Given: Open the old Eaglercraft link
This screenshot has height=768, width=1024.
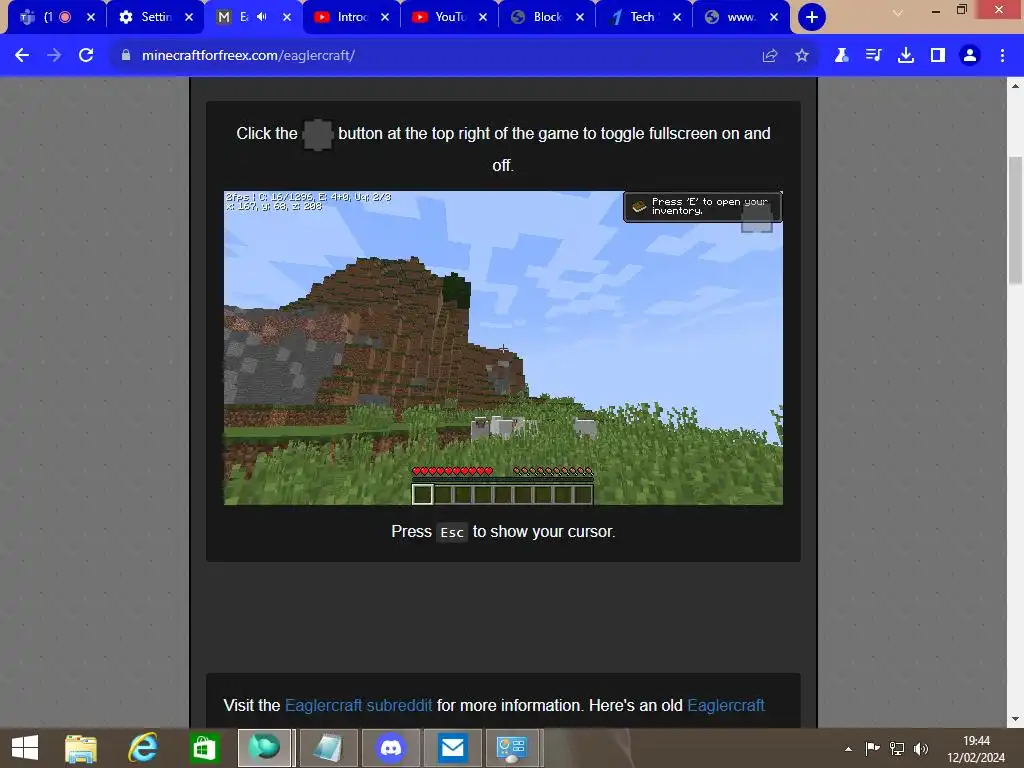Looking at the screenshot, I should (726, 705).
